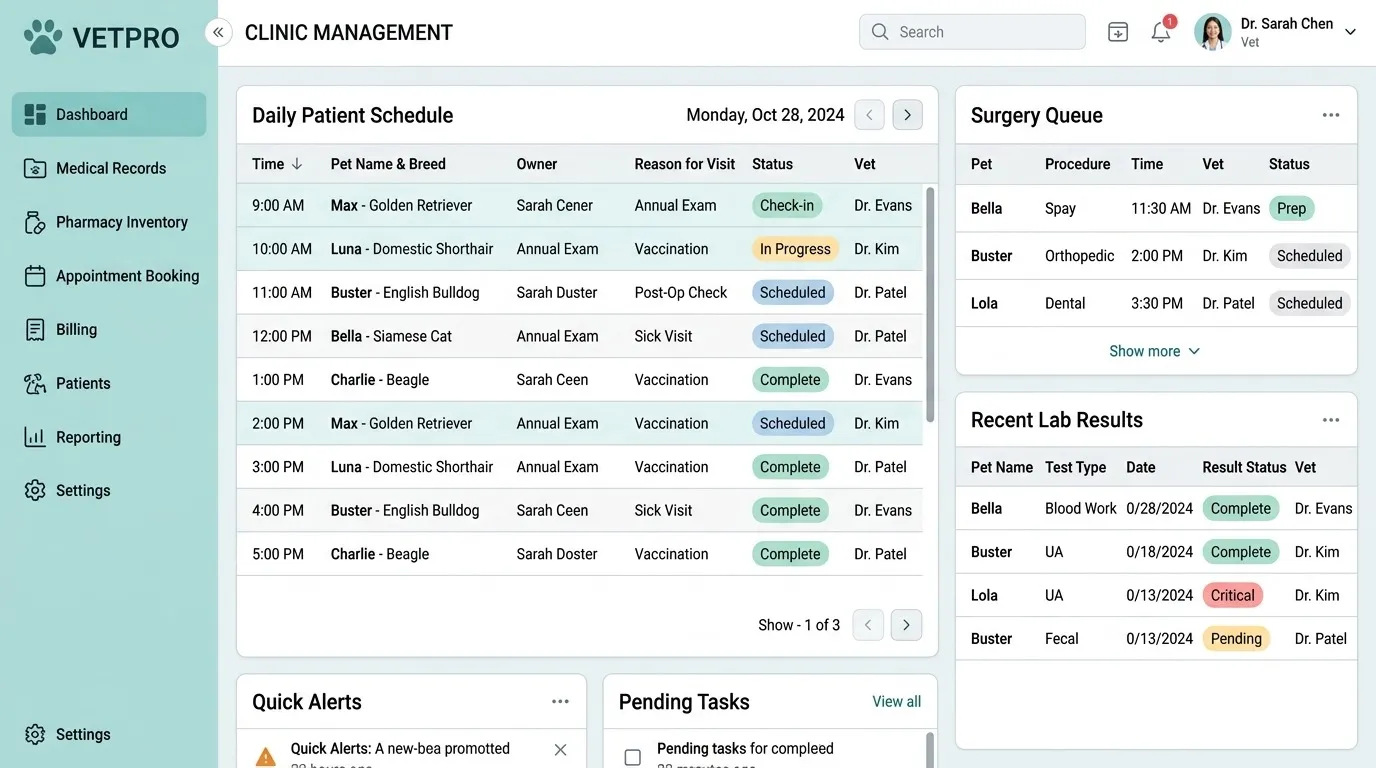Open Pharmacy Inventory menu item
This screenshot has height=768, width=1376.
tap(109, 222)
